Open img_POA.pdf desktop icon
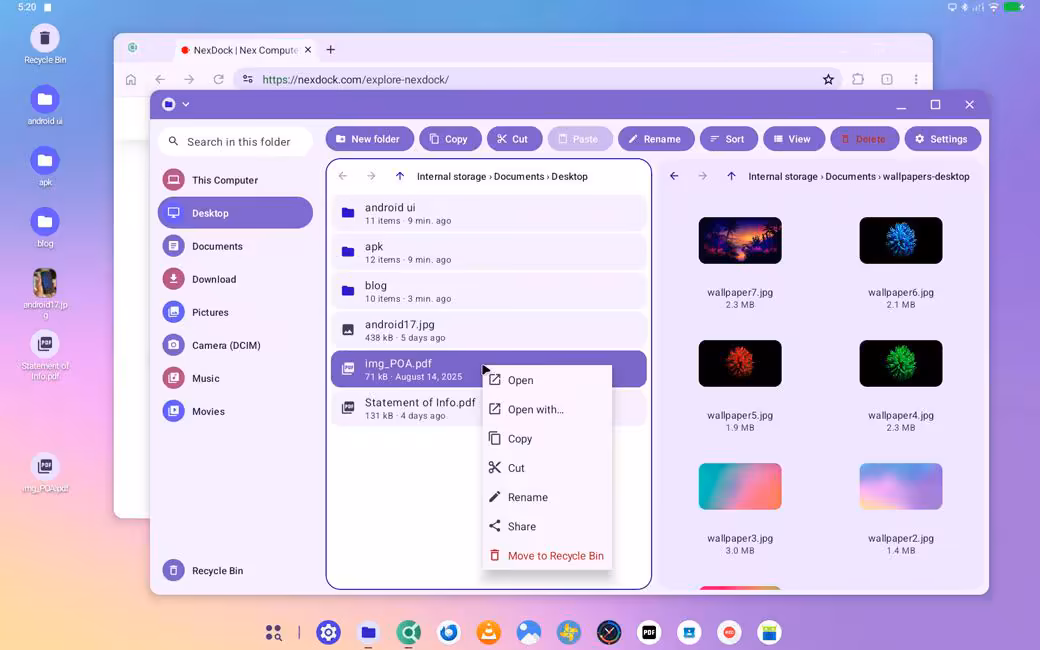The height and width of the screenshot is (650, 1040). 44,466
